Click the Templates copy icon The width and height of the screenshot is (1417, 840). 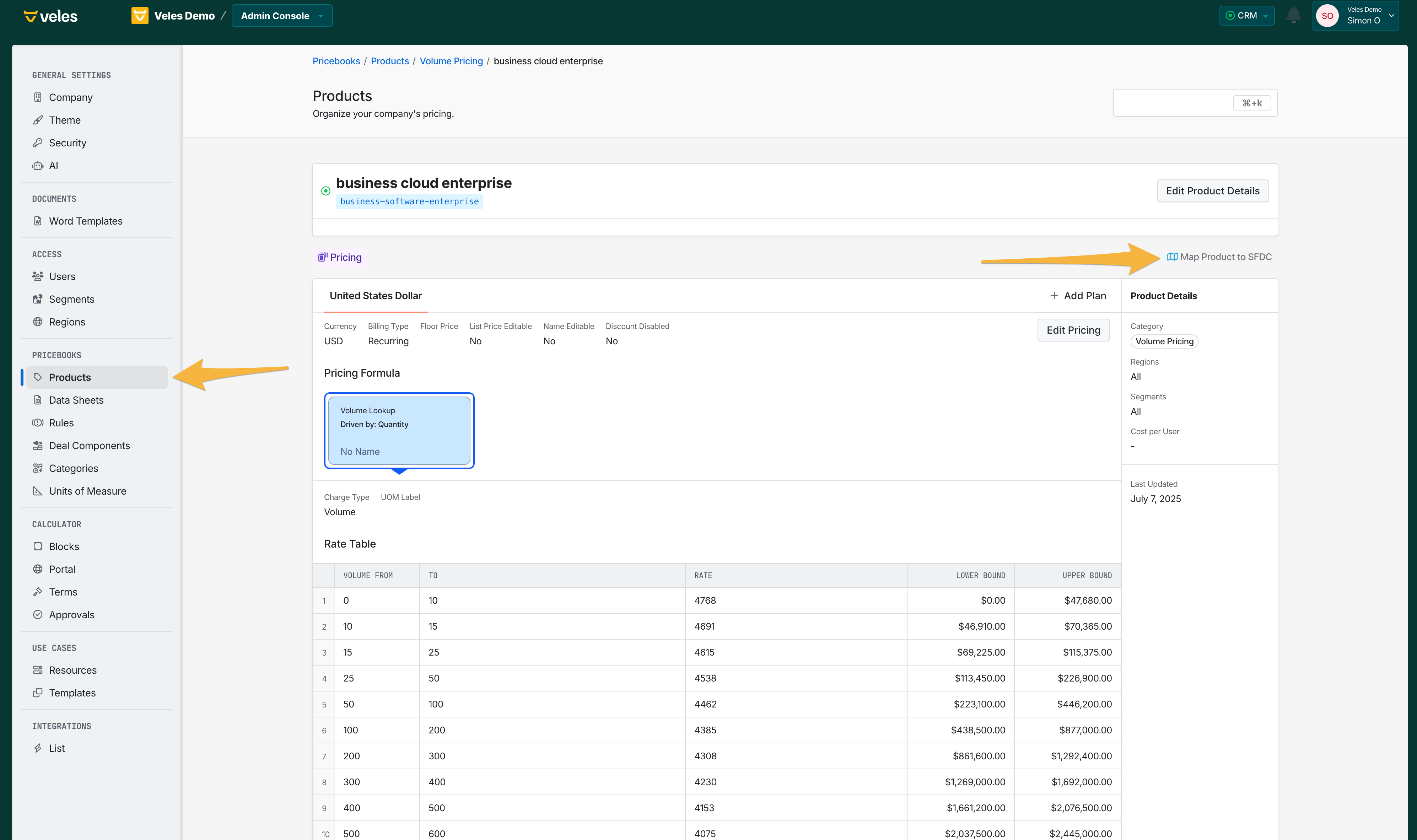tap(38, 693)
